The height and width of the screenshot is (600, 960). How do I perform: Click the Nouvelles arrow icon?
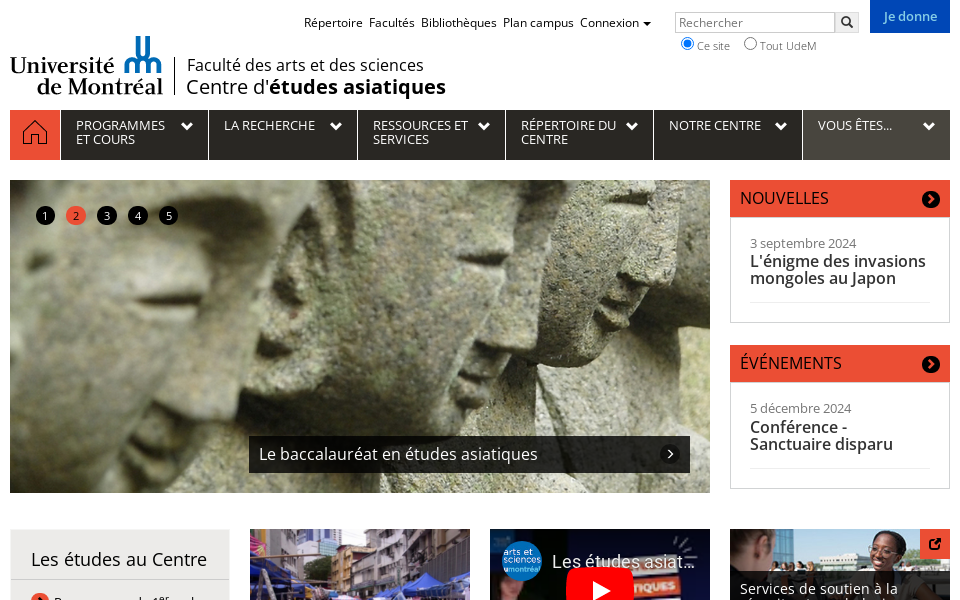pyautogui.click(x=930, y=199)
